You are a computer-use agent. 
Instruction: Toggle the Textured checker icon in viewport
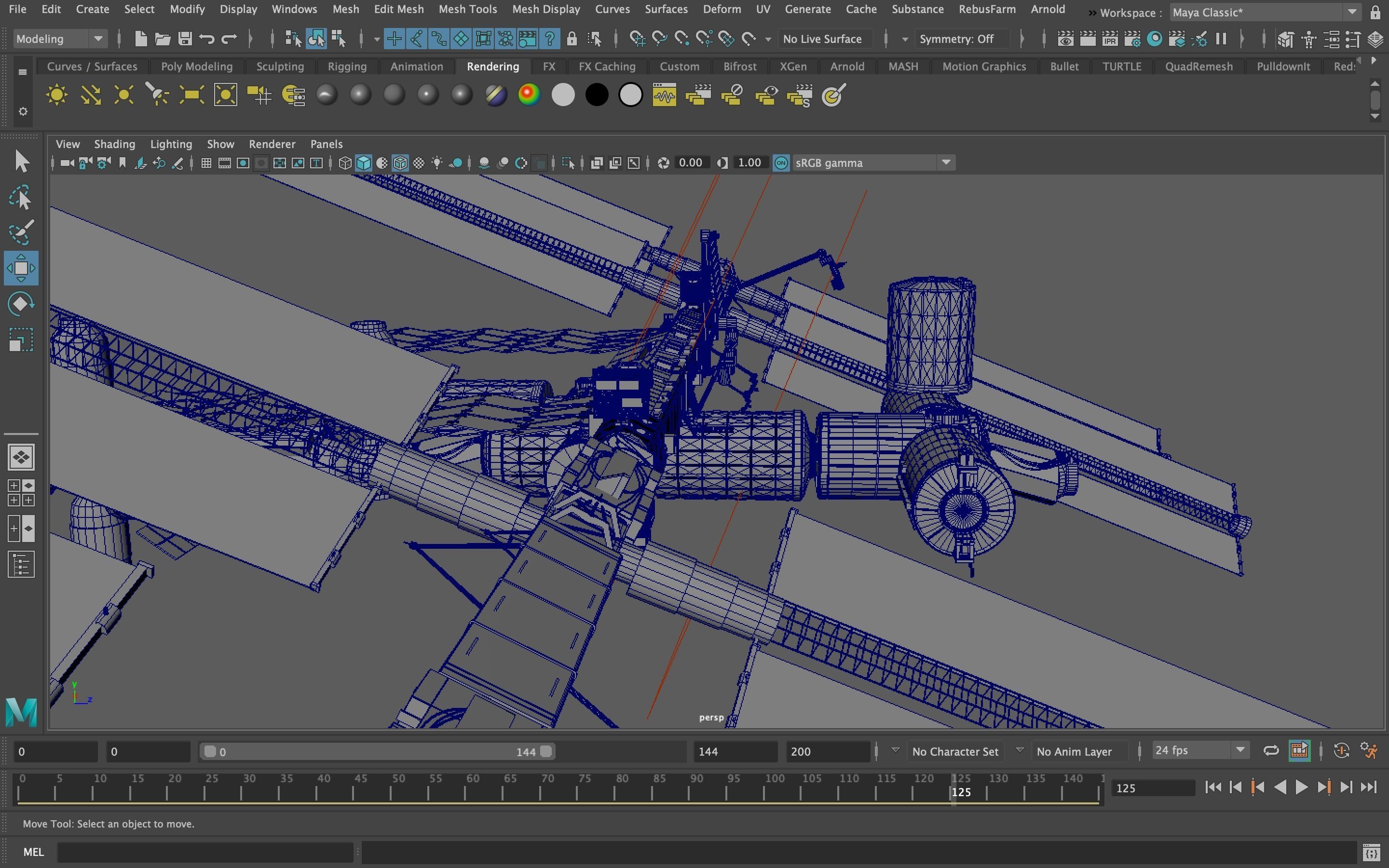pyautogui.click(x=419, y=163)
